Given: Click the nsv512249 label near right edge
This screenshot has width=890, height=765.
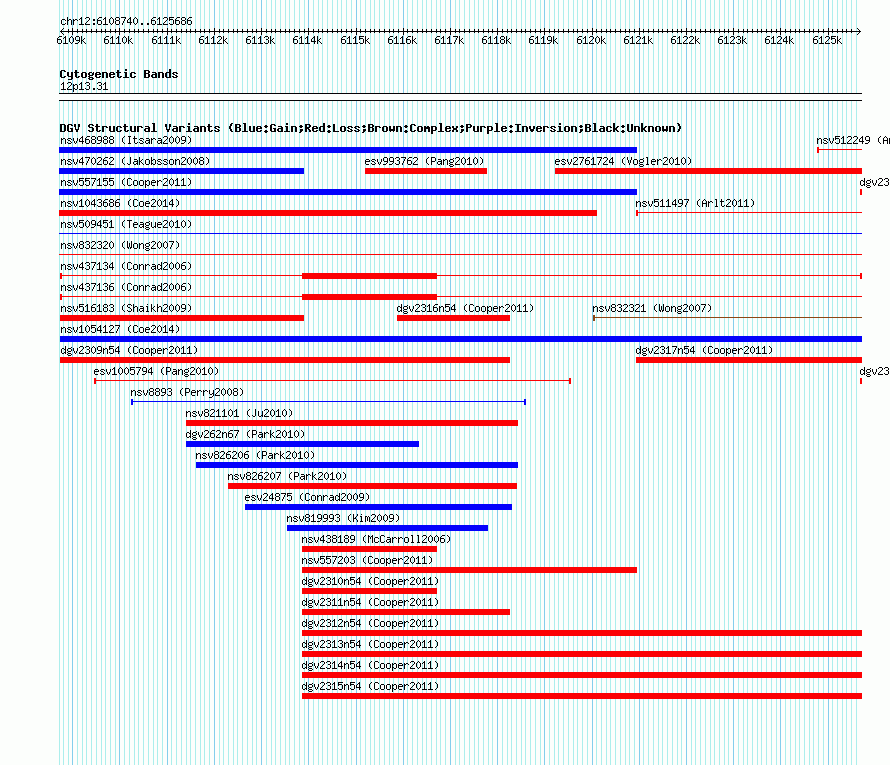Looking at the screenshot, I should 853,140.
